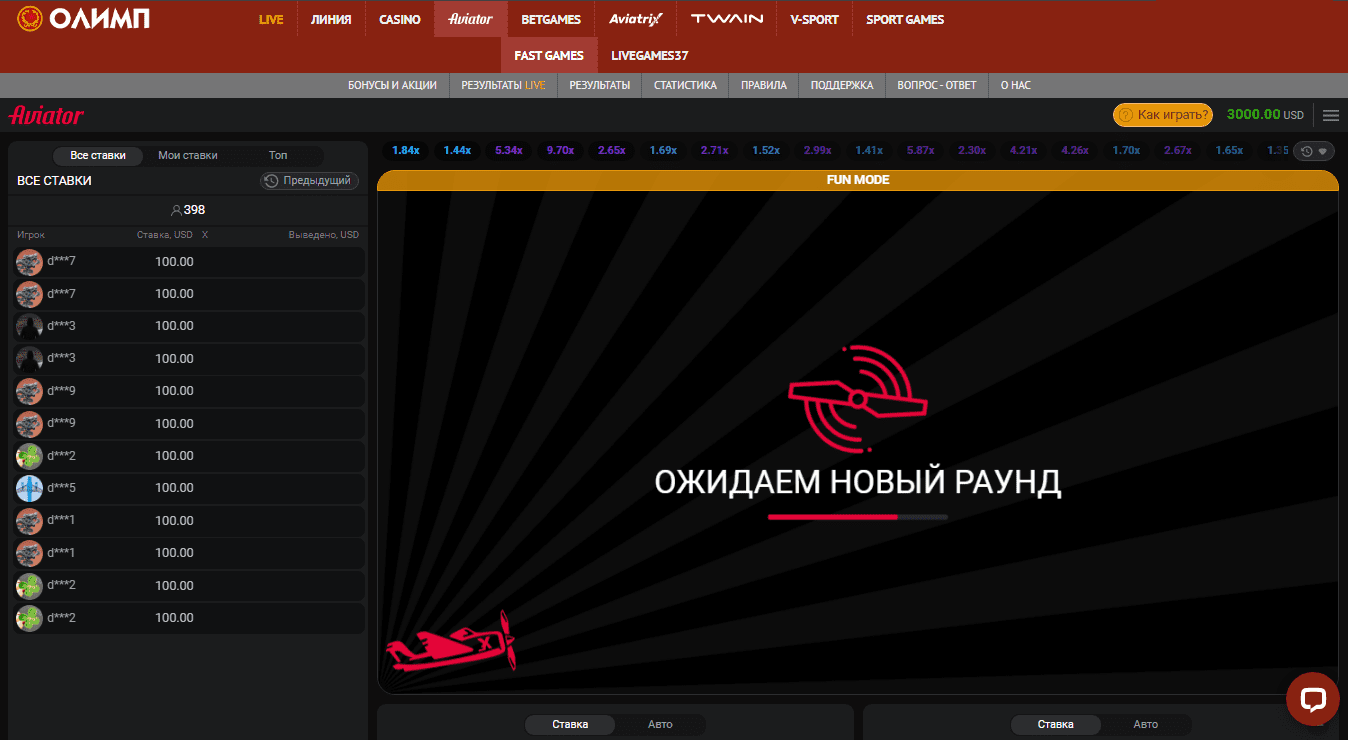The height and width of the screenshot is (740, 1348).
Task: Switch to Мои ставки tab
Action: 188,155
